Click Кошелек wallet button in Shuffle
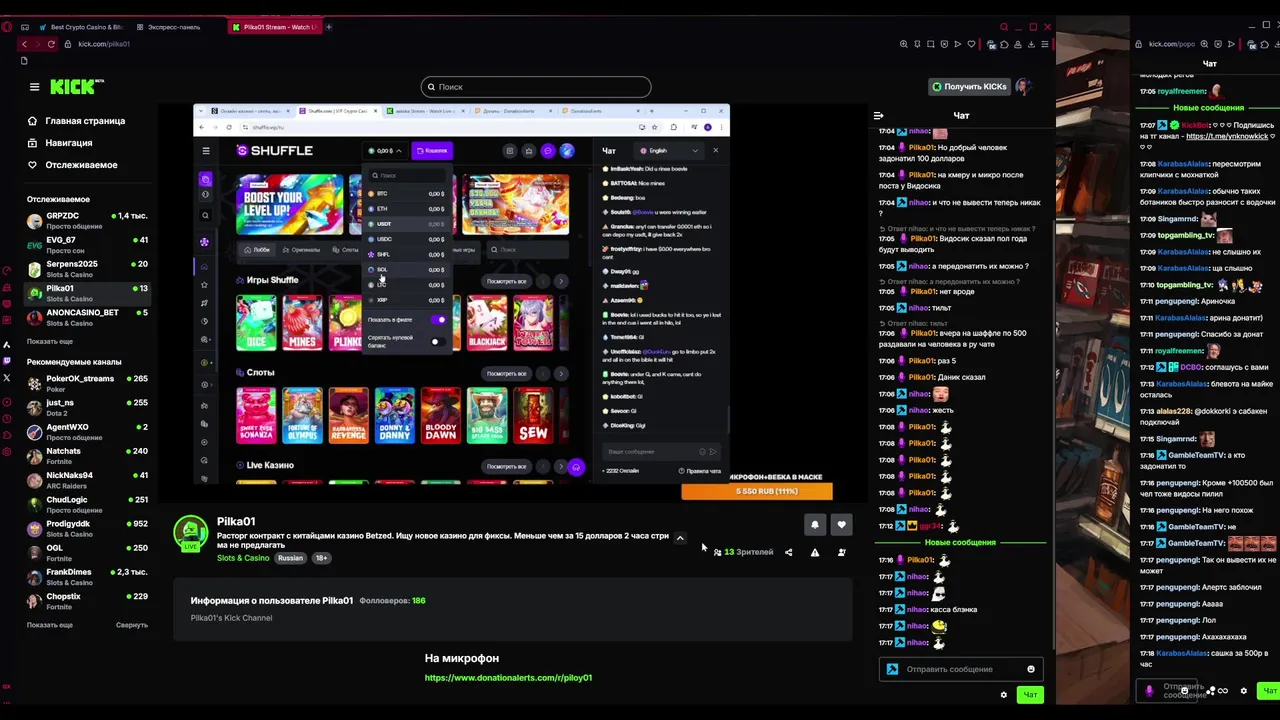Screen dimensions: 1280x720 click(432, 151)
